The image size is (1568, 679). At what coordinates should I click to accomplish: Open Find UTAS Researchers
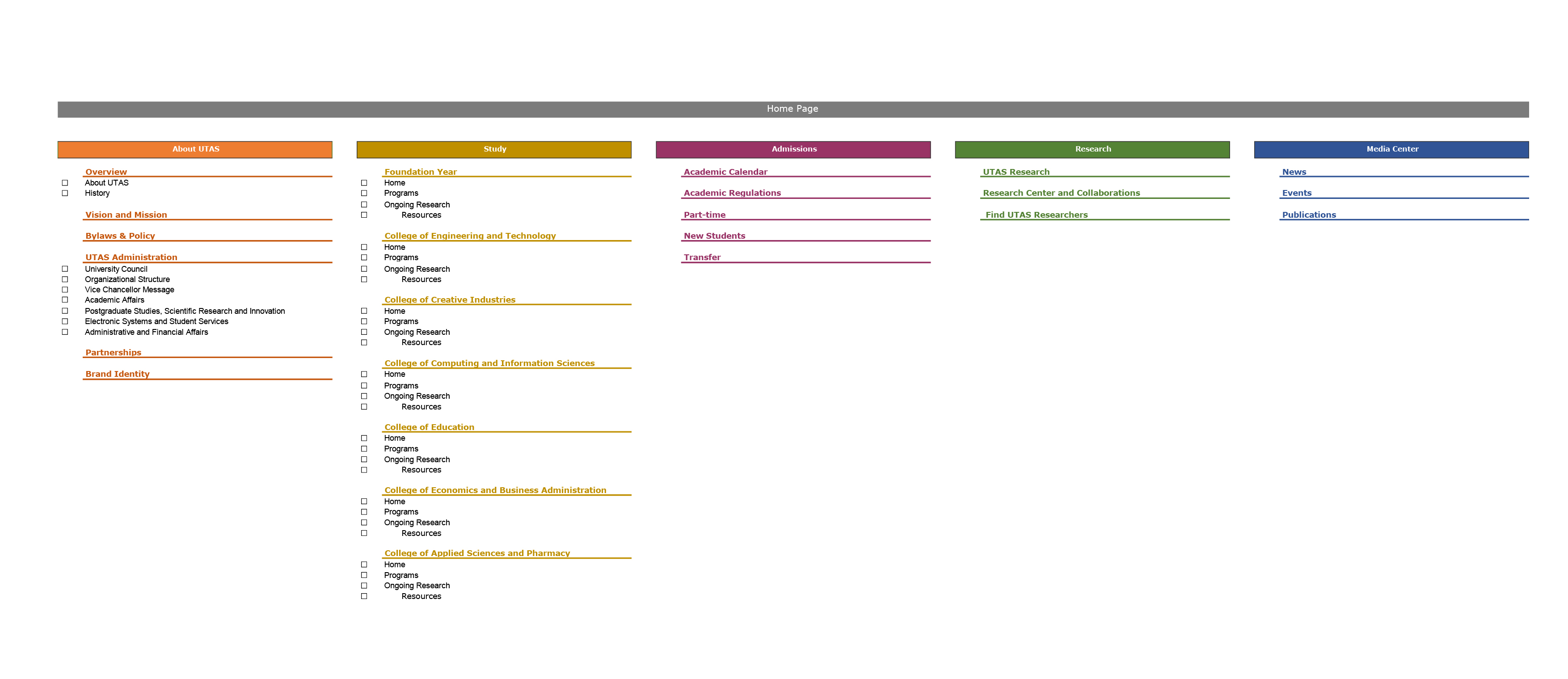tap(1036, 215)
